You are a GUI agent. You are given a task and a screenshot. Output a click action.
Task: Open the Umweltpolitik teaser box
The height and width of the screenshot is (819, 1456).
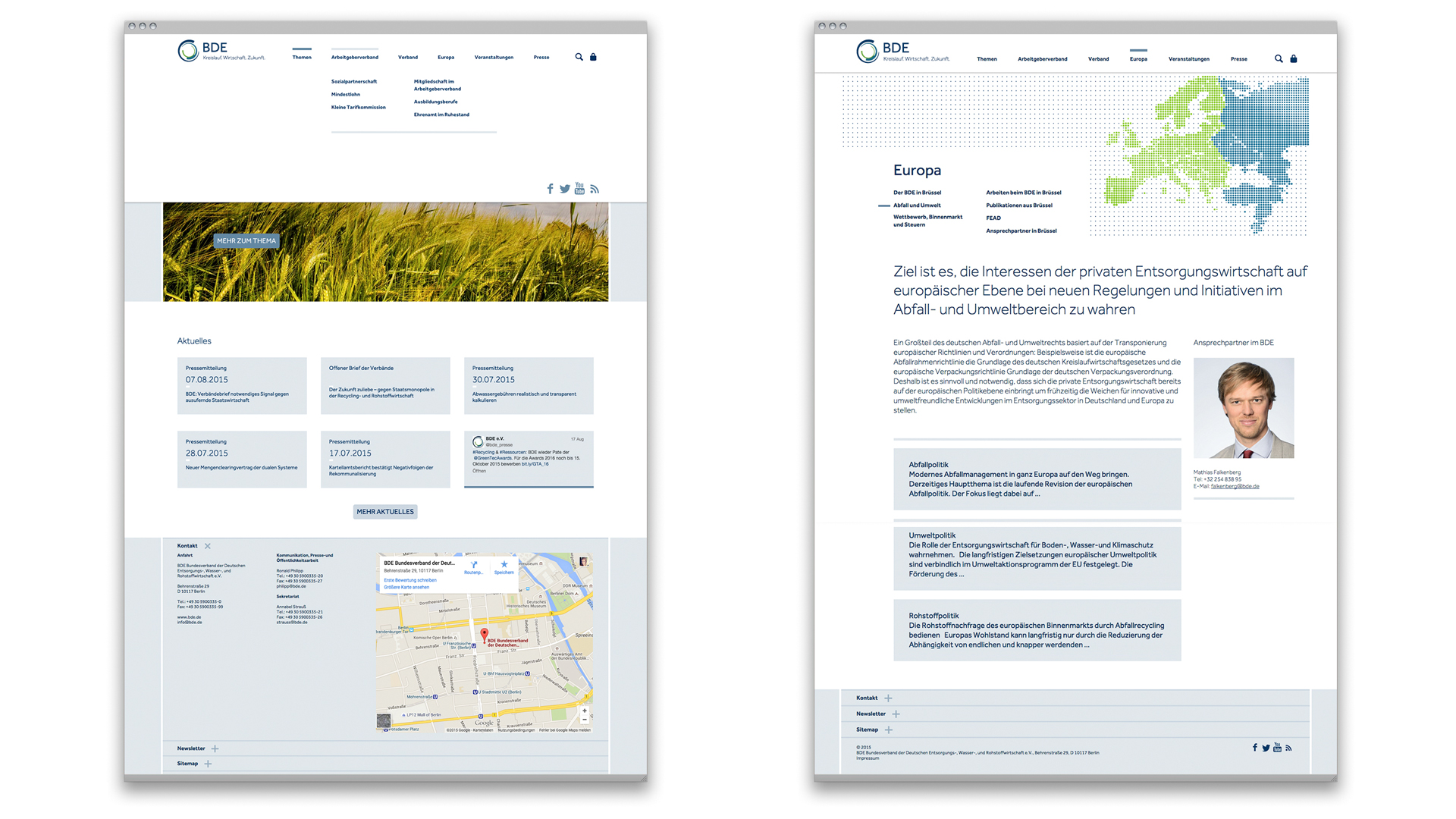coord(1037,559)
